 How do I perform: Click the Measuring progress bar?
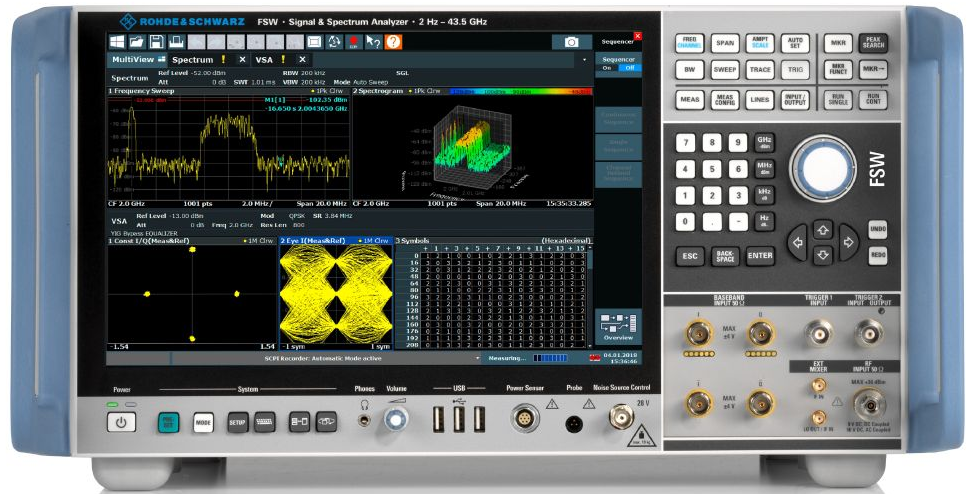click(550, 358)
